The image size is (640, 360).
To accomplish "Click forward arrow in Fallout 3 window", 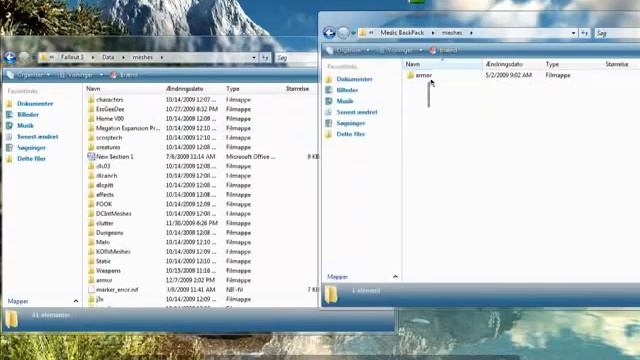I will (x=24, y=58).
